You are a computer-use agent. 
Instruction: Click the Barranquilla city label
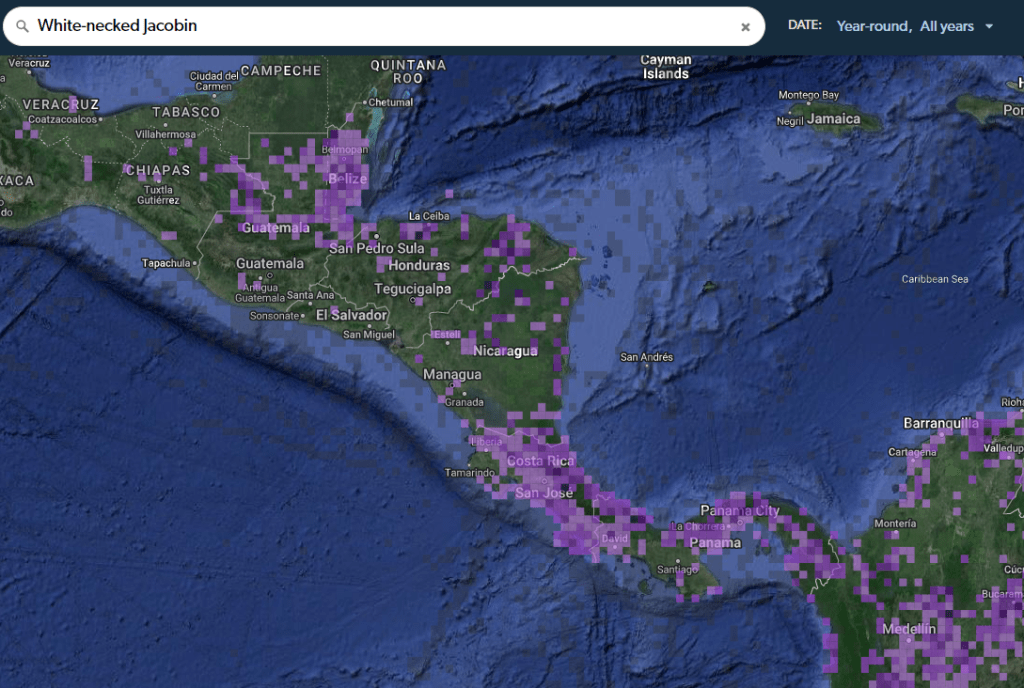click(940, 423)
